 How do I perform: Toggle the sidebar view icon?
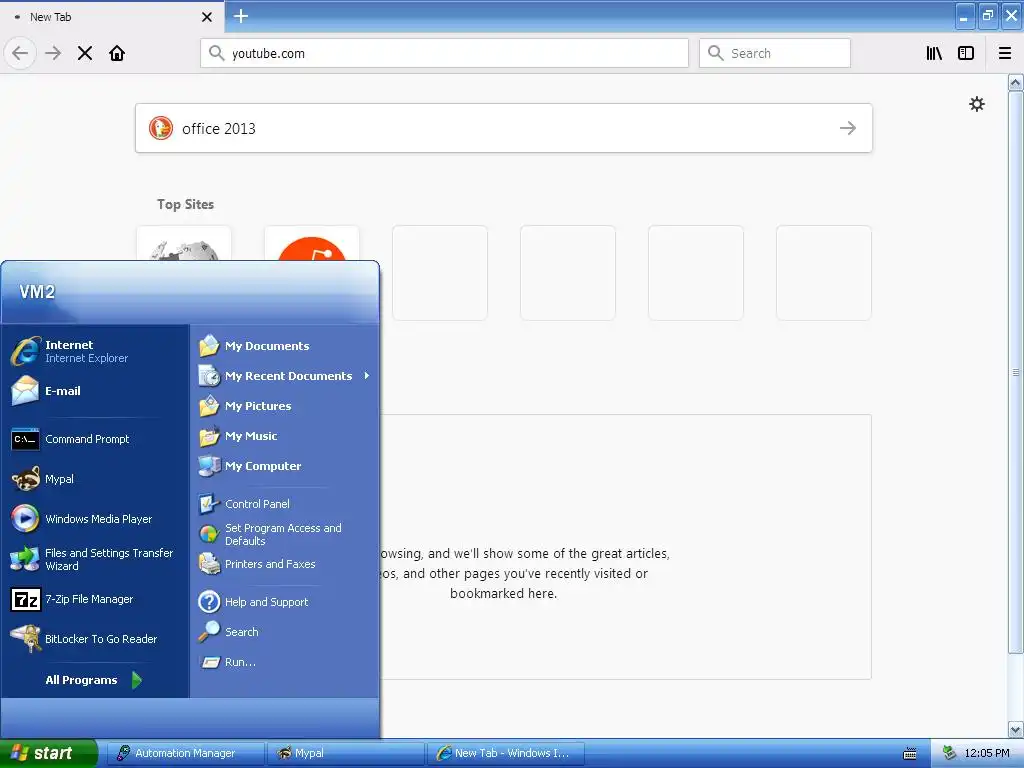966,53
